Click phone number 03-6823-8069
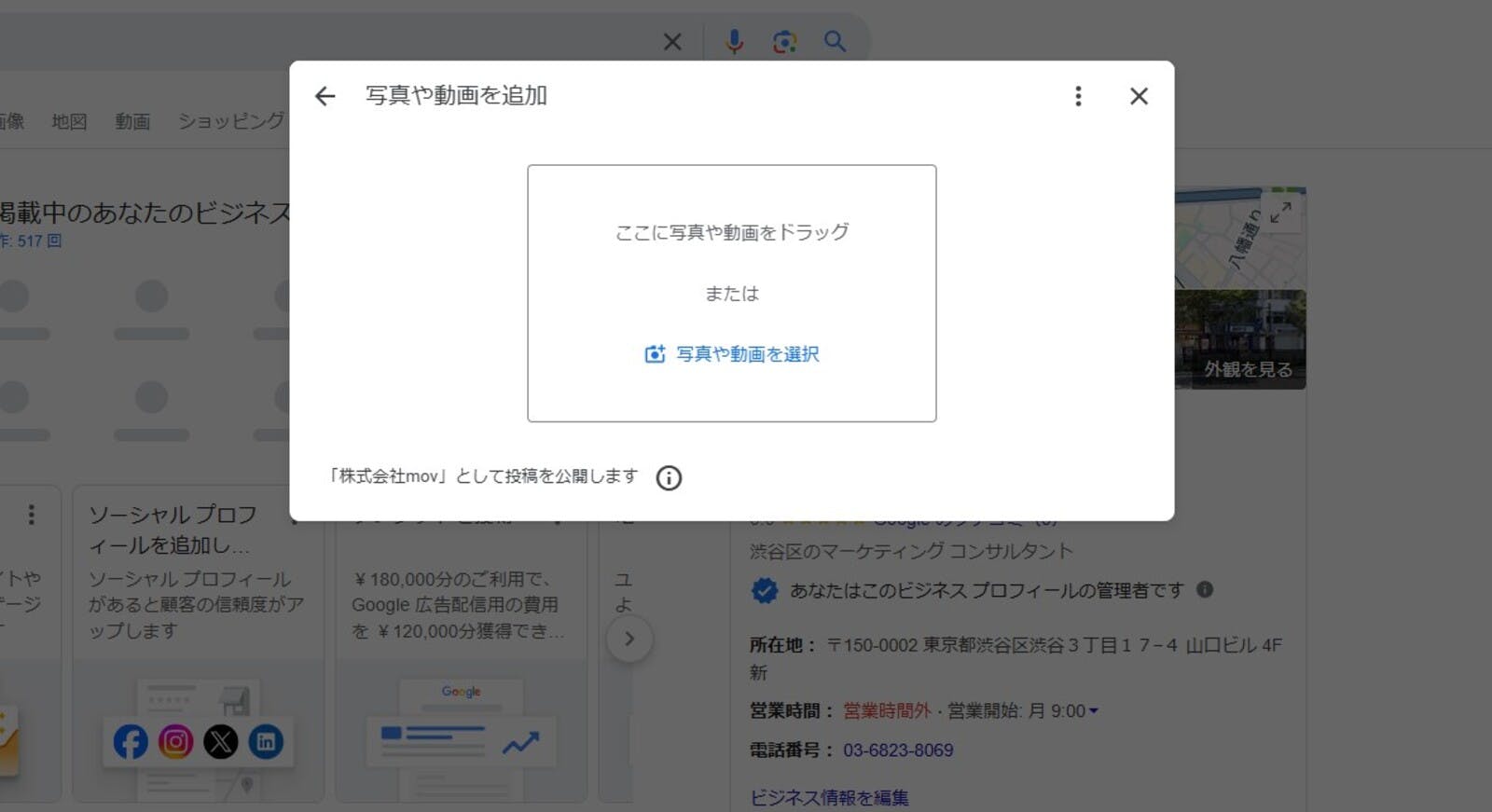This screenshot has height=812, width=1492. (898, 750)
